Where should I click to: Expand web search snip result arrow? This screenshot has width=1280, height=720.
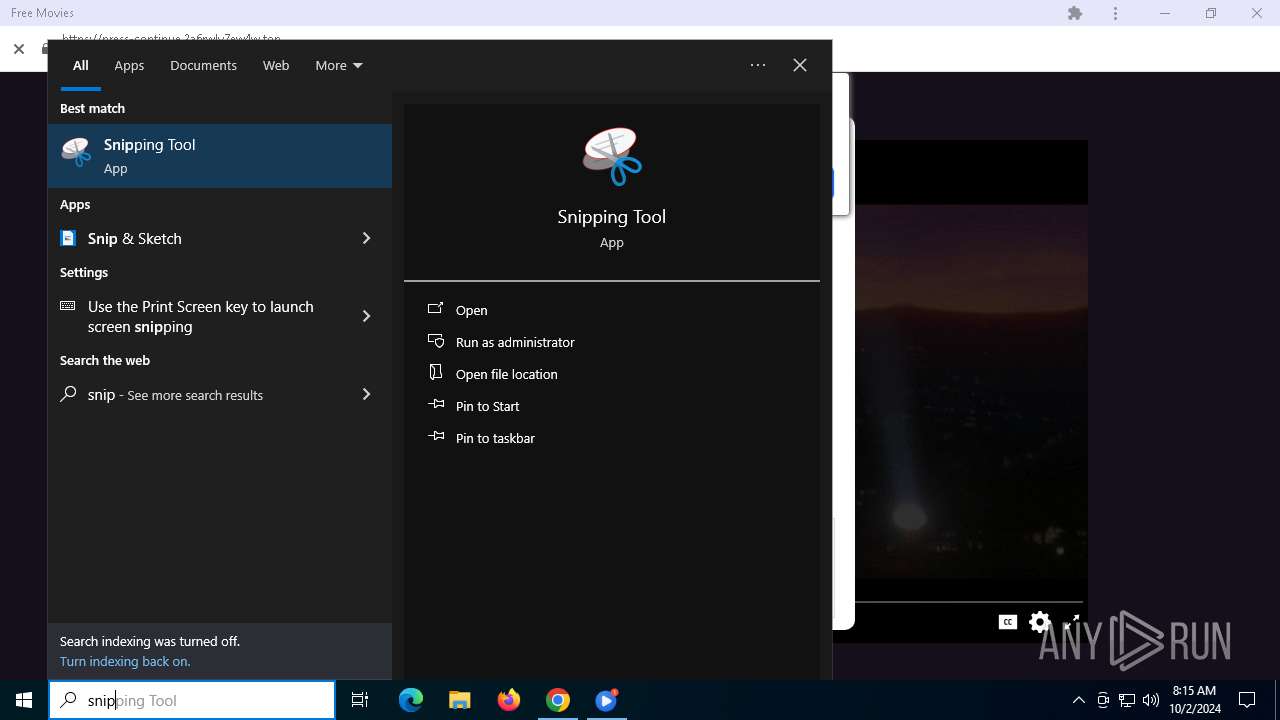click(366, 394)
